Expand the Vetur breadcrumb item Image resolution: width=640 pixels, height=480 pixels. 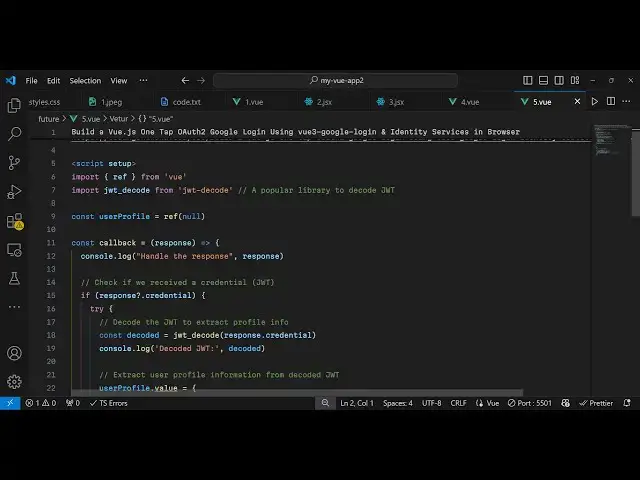[118, 119]
